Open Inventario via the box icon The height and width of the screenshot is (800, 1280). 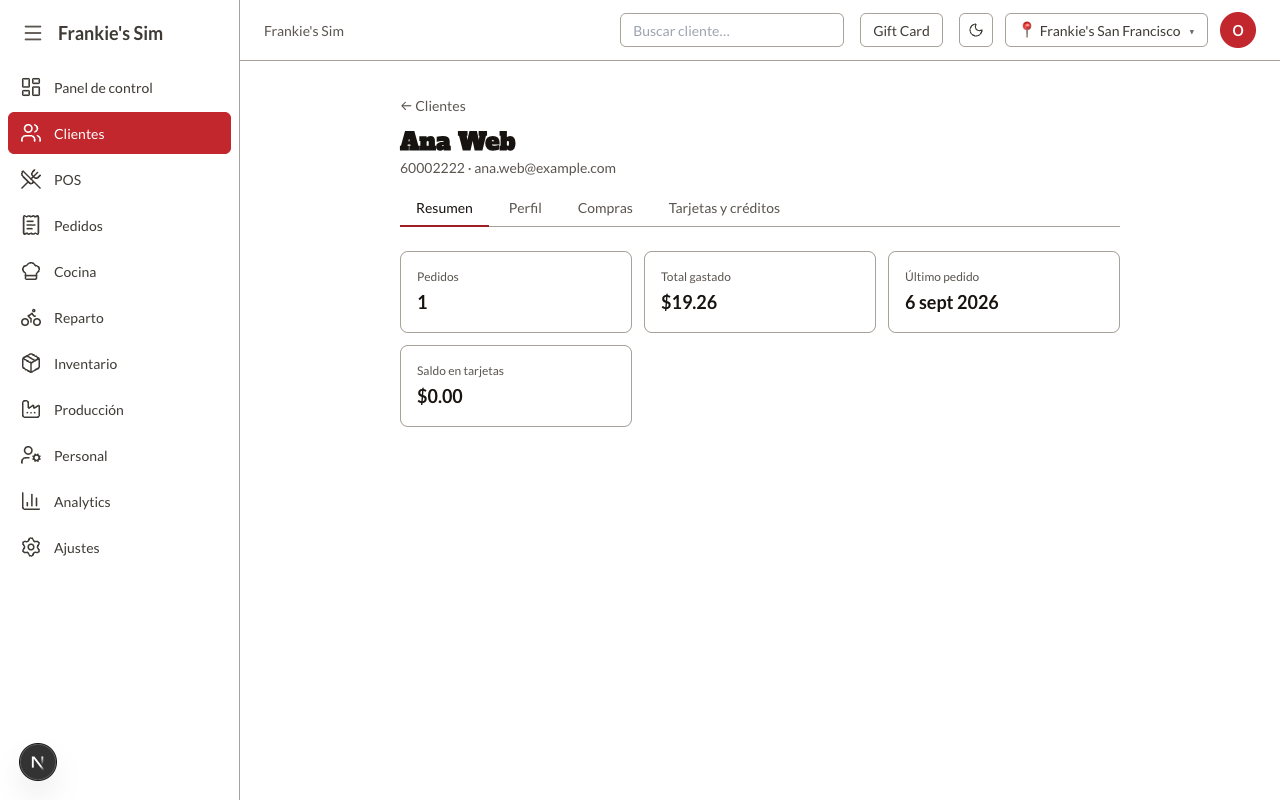point(31,363)
